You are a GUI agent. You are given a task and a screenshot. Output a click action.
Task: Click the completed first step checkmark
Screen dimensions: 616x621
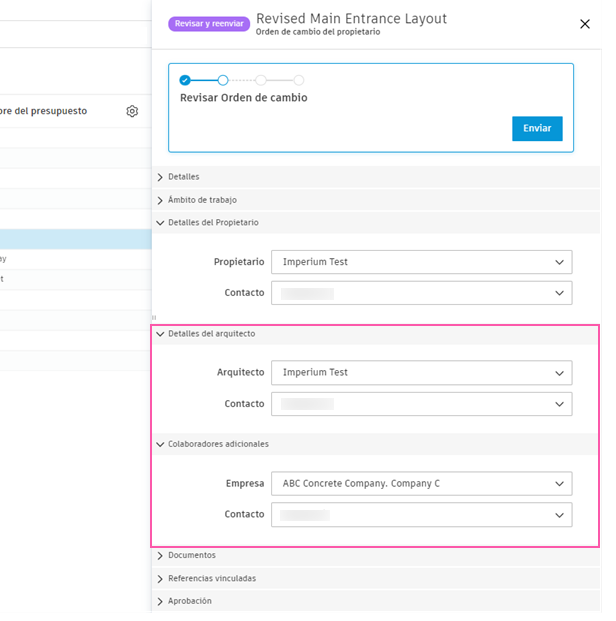(185, 80)
